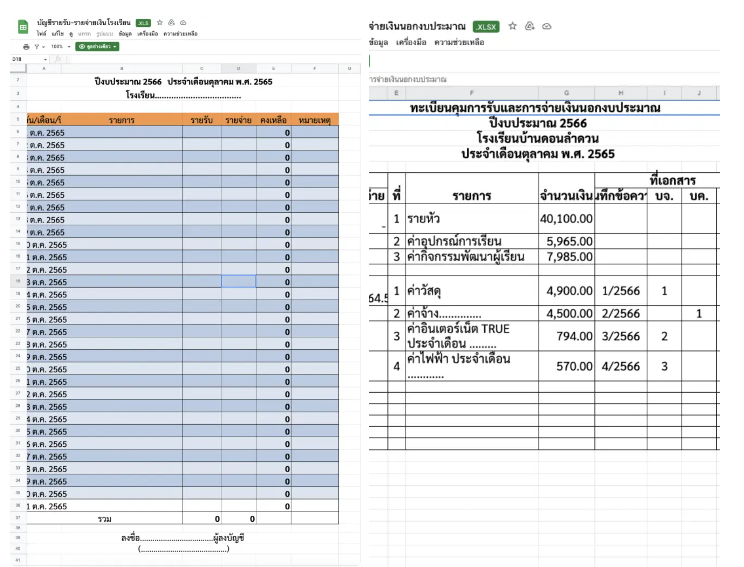Click the amount 40,100.00 cell

[567, 218]
